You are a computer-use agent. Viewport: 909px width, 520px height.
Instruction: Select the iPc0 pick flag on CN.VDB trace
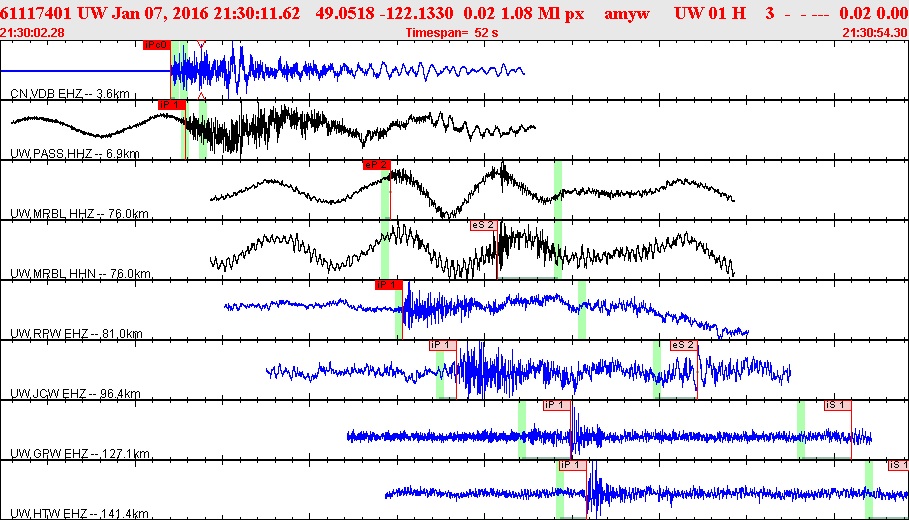157,45
